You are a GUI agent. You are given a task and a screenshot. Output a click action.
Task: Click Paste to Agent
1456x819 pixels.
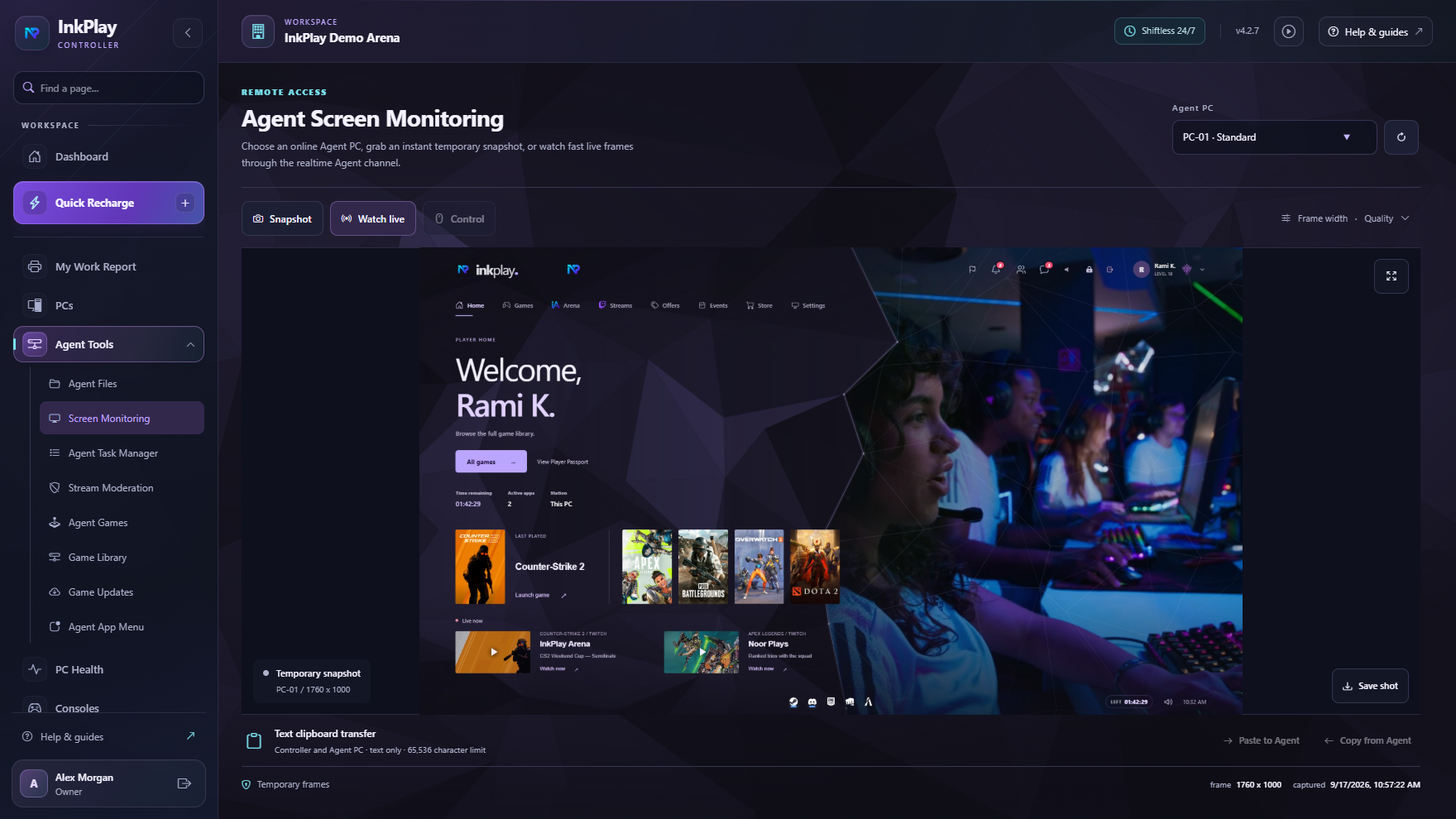click(x=1262, y=740)
